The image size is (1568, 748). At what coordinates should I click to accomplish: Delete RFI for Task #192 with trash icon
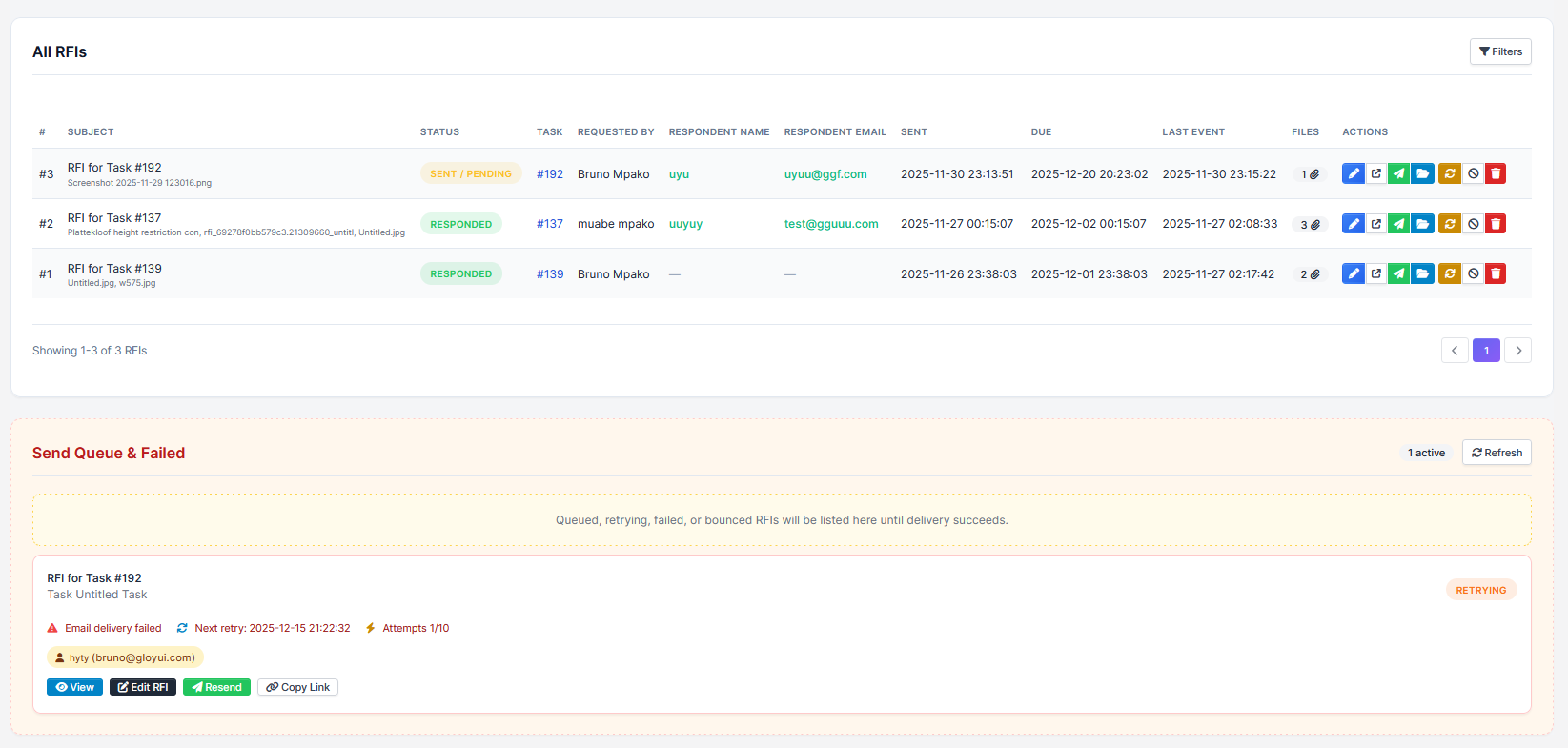tap(1496, 173)
